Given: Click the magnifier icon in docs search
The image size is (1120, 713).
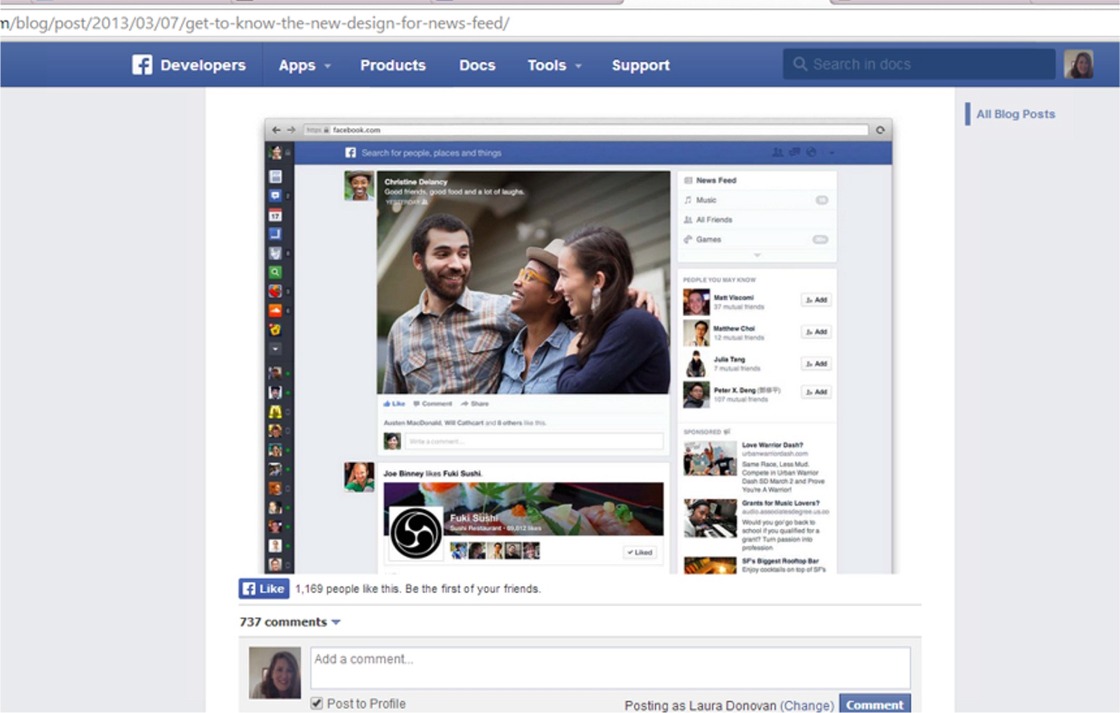Looking at the screenshot, I should [800, 64].
